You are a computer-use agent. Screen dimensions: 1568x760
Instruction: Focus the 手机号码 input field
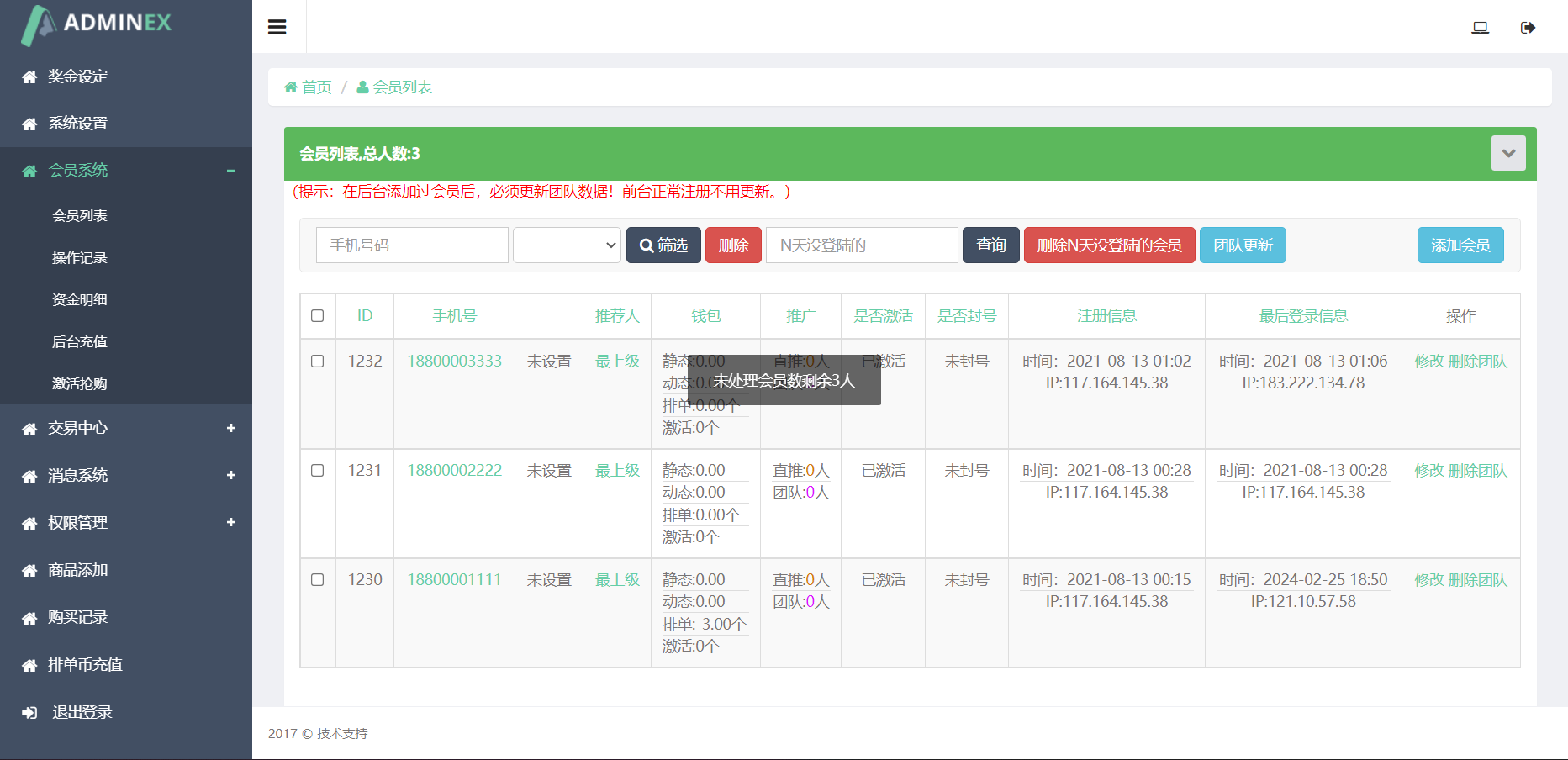[412, 245]
